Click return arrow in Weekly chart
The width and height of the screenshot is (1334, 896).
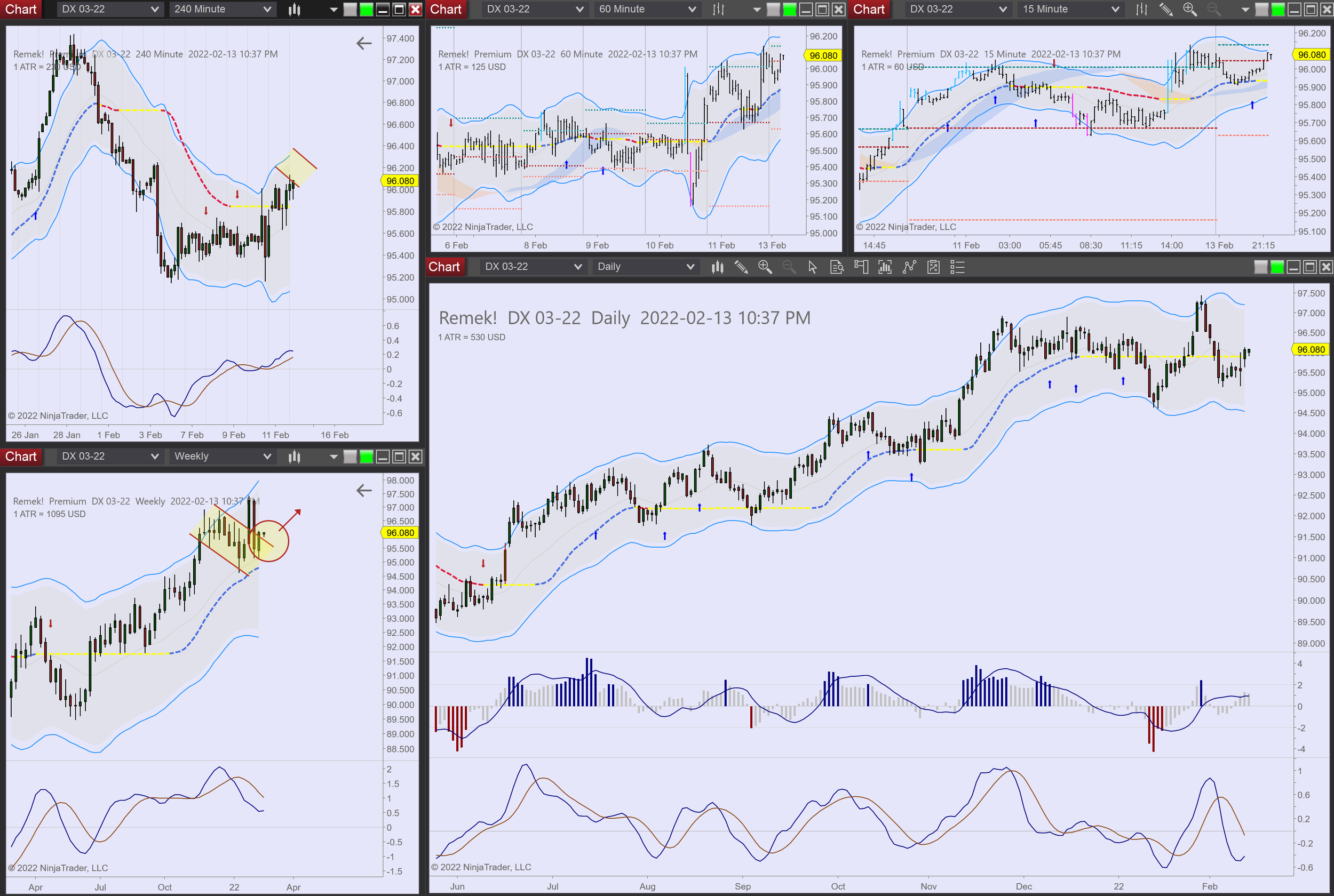tap(363, 490)
